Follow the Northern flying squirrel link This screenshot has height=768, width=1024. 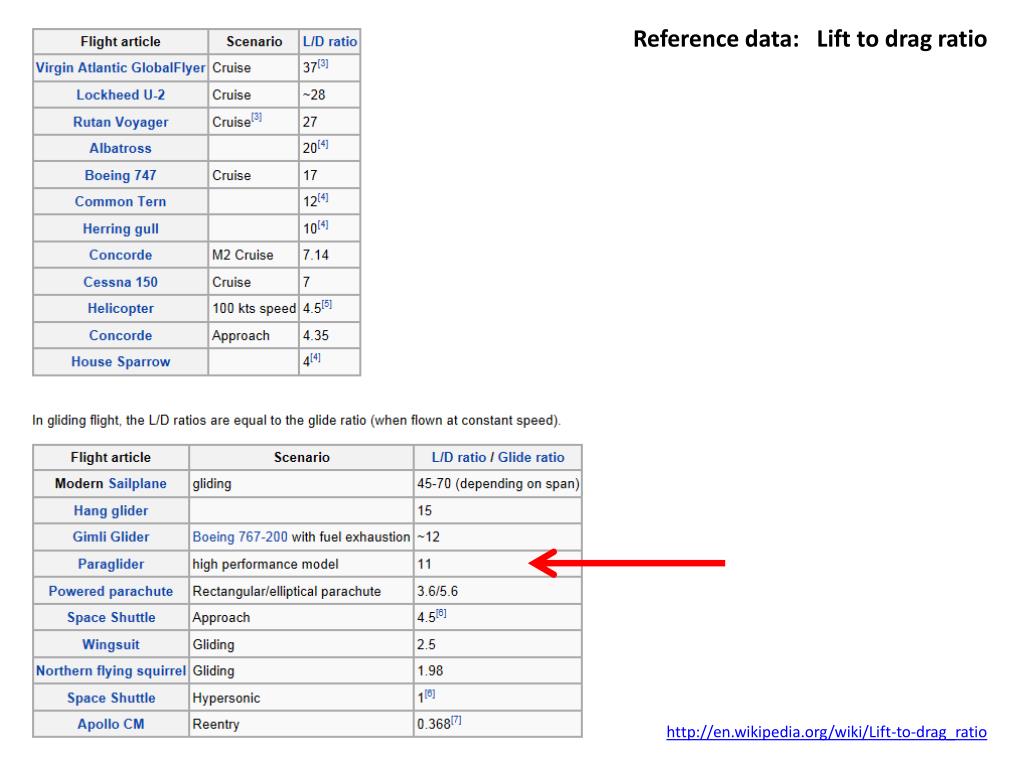pyautogui.click(x=110, y=671)
